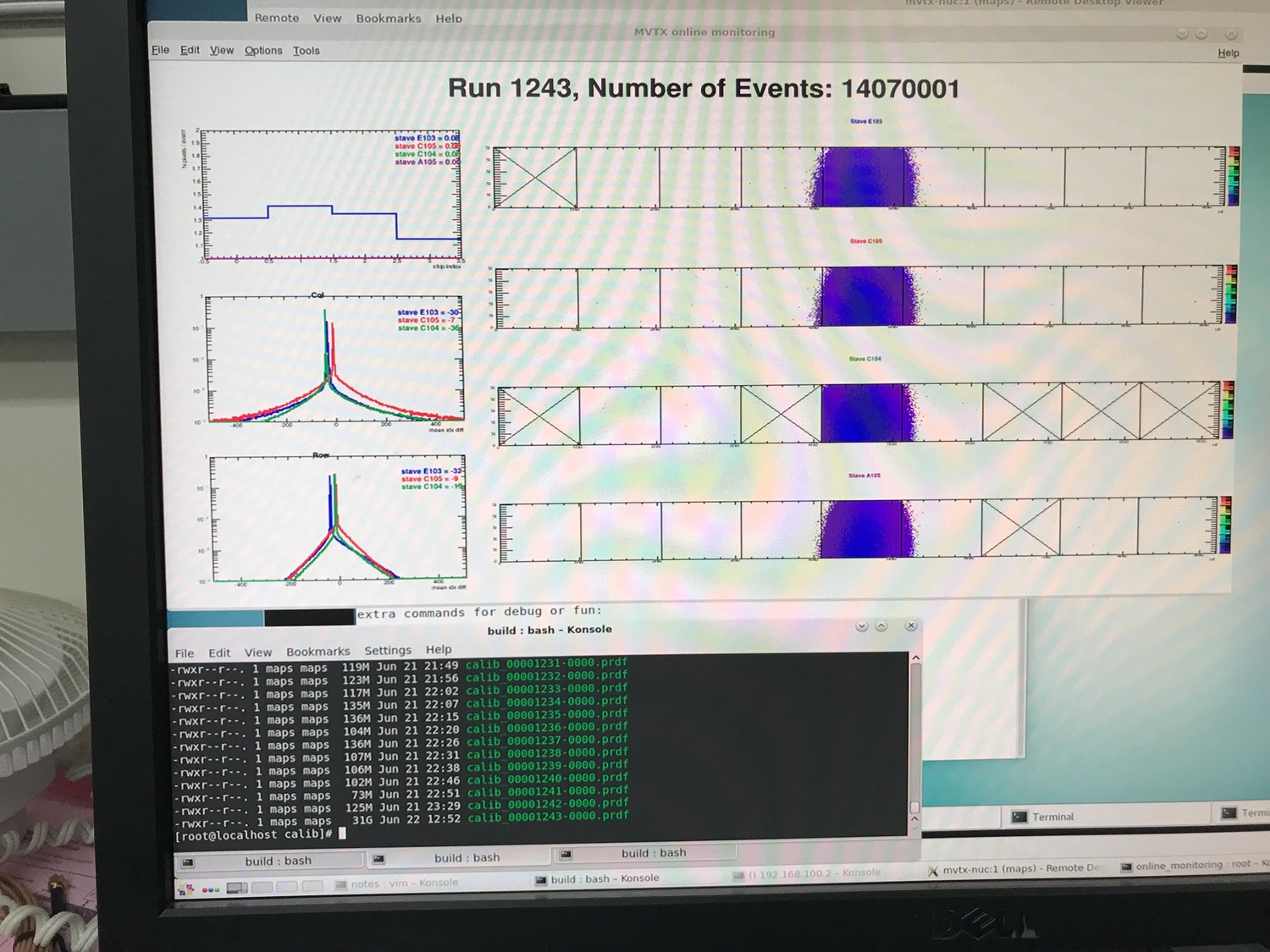Maximize the MVTX online monitoring window
Image resolution: width=1270 pixels, height=952 pixels.
1201,34
